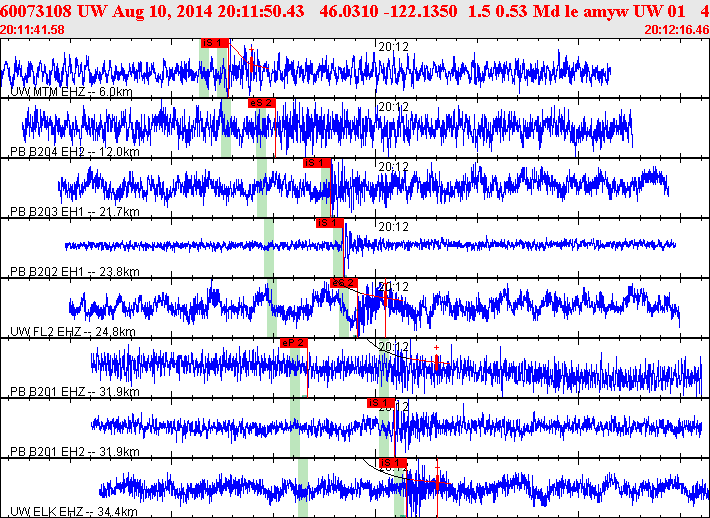This screenshot has height=518, width=710.
Task: Click the red pick marker on FL2 trace
Action: 343,283
